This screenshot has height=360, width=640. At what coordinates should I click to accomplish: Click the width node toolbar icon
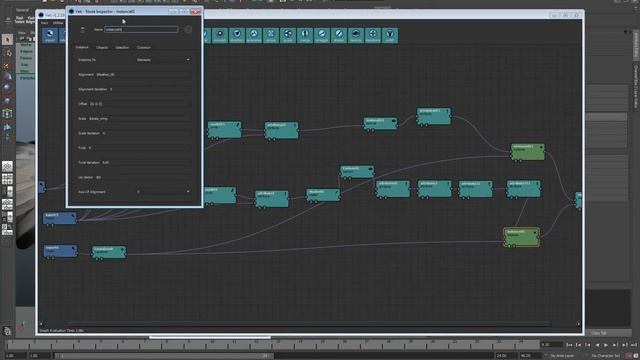point(390,35)
